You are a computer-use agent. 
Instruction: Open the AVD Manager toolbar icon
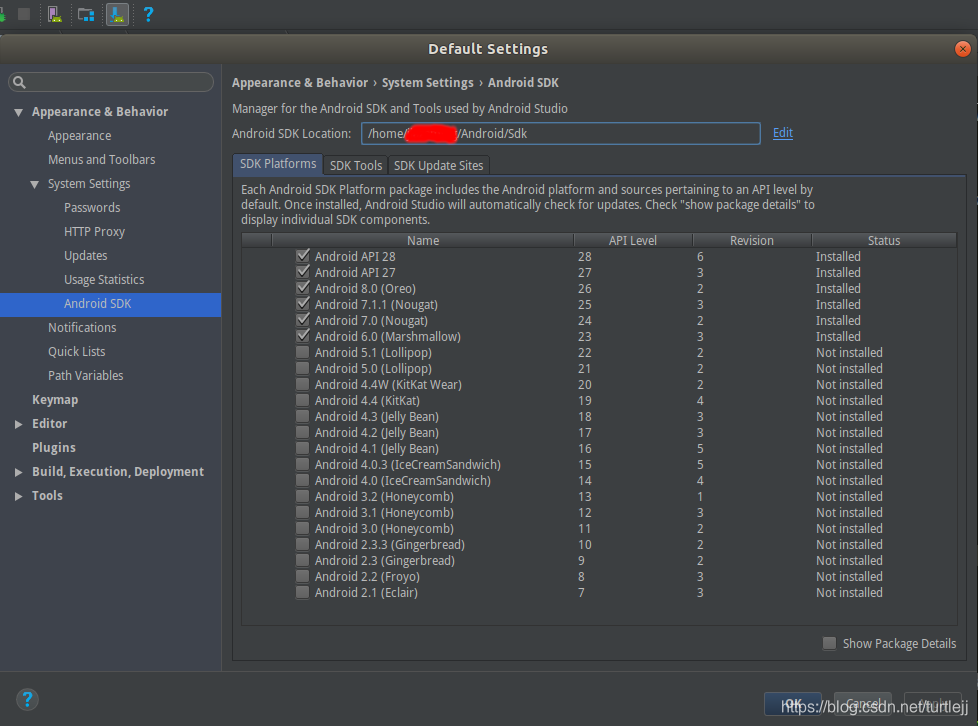[x=55, y=14]
